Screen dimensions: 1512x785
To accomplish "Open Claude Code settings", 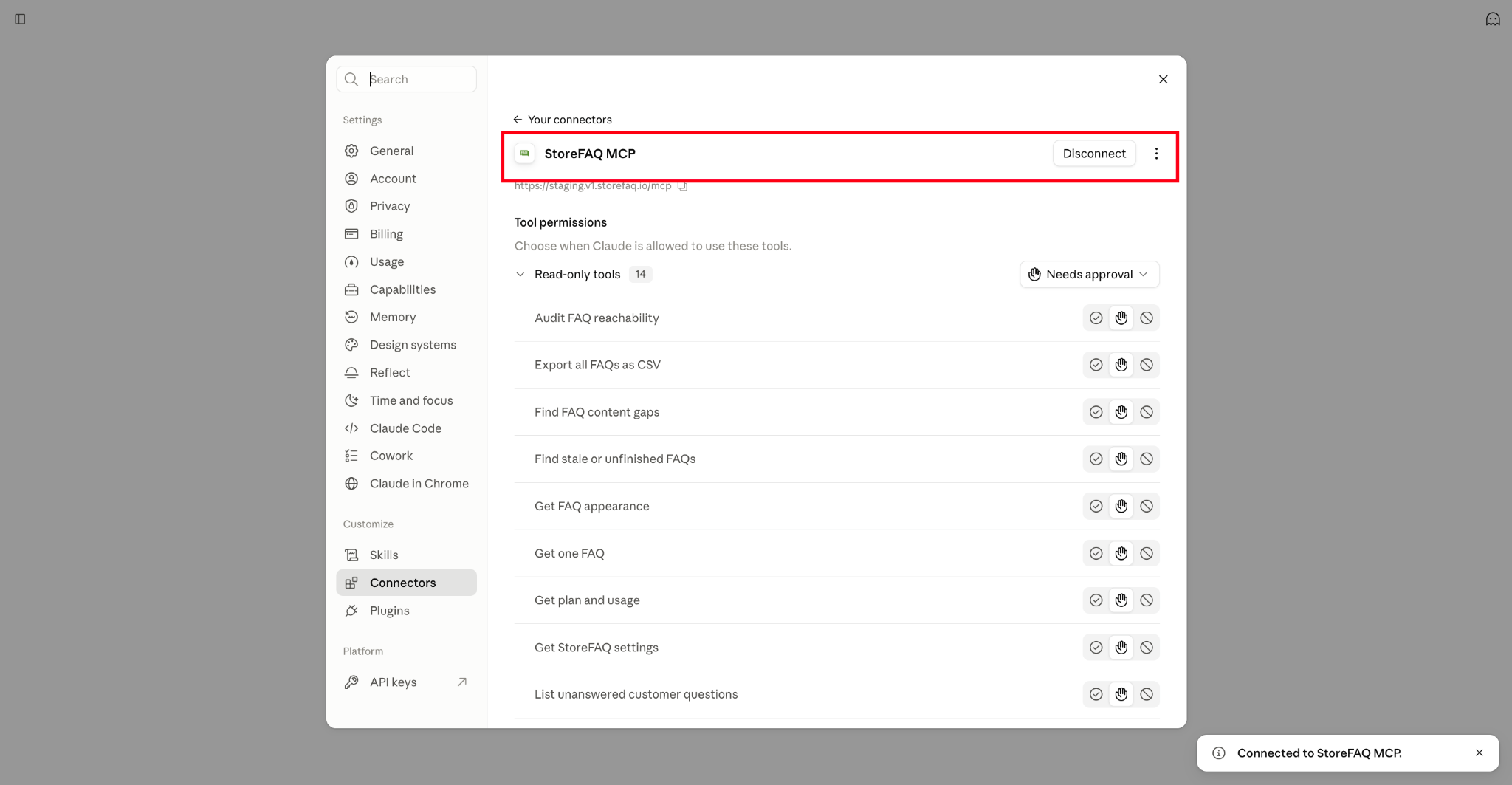I will point(406,428).
